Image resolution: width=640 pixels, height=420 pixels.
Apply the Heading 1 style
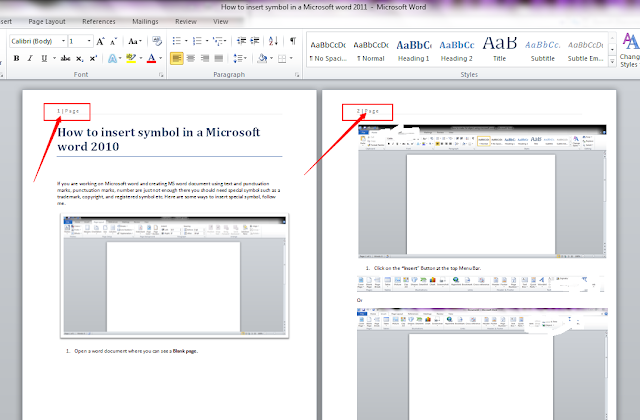click(x=414, y=50)
